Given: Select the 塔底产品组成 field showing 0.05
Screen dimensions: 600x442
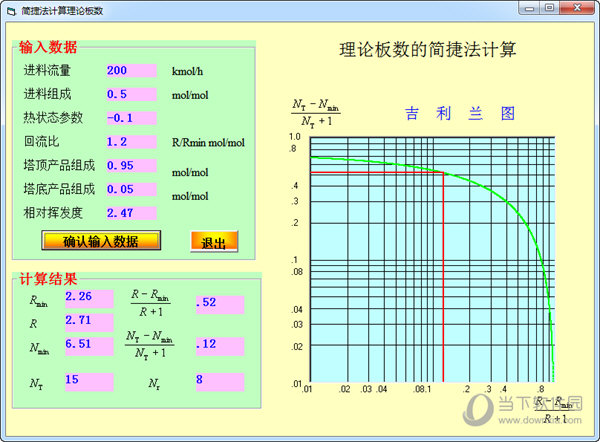Looking at the screenshot, I should point(132,189).
